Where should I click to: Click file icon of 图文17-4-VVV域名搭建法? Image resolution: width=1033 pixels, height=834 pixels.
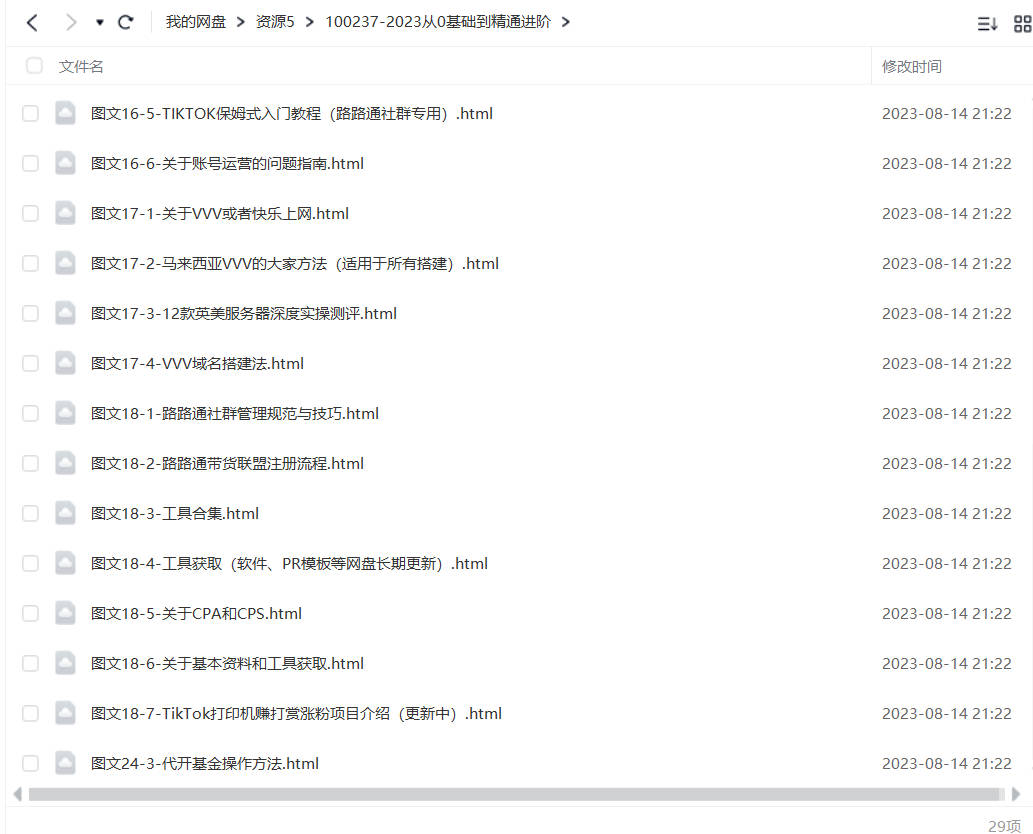click(x=65, y=364)
